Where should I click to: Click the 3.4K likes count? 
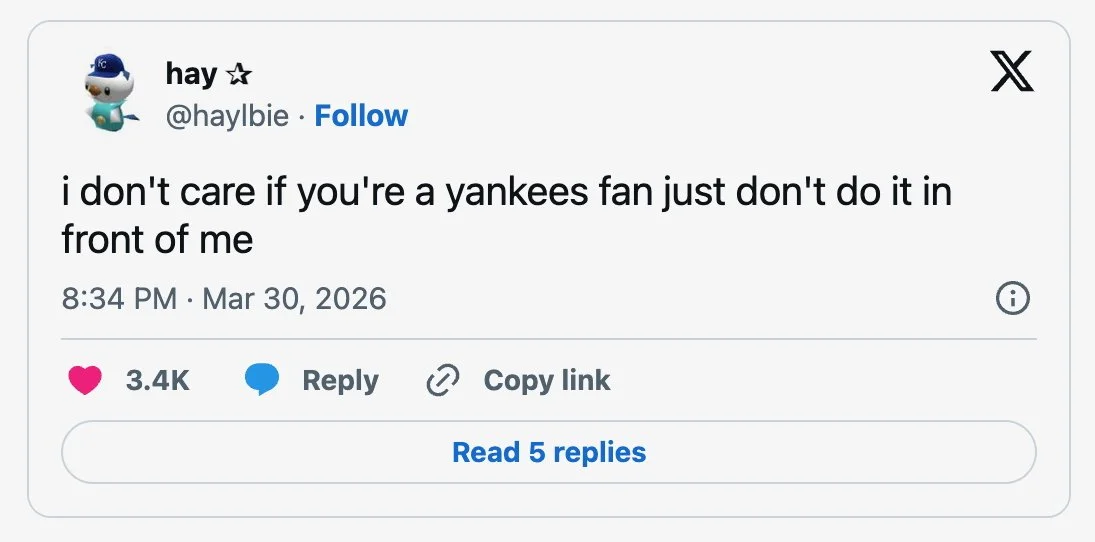[157, 381]
